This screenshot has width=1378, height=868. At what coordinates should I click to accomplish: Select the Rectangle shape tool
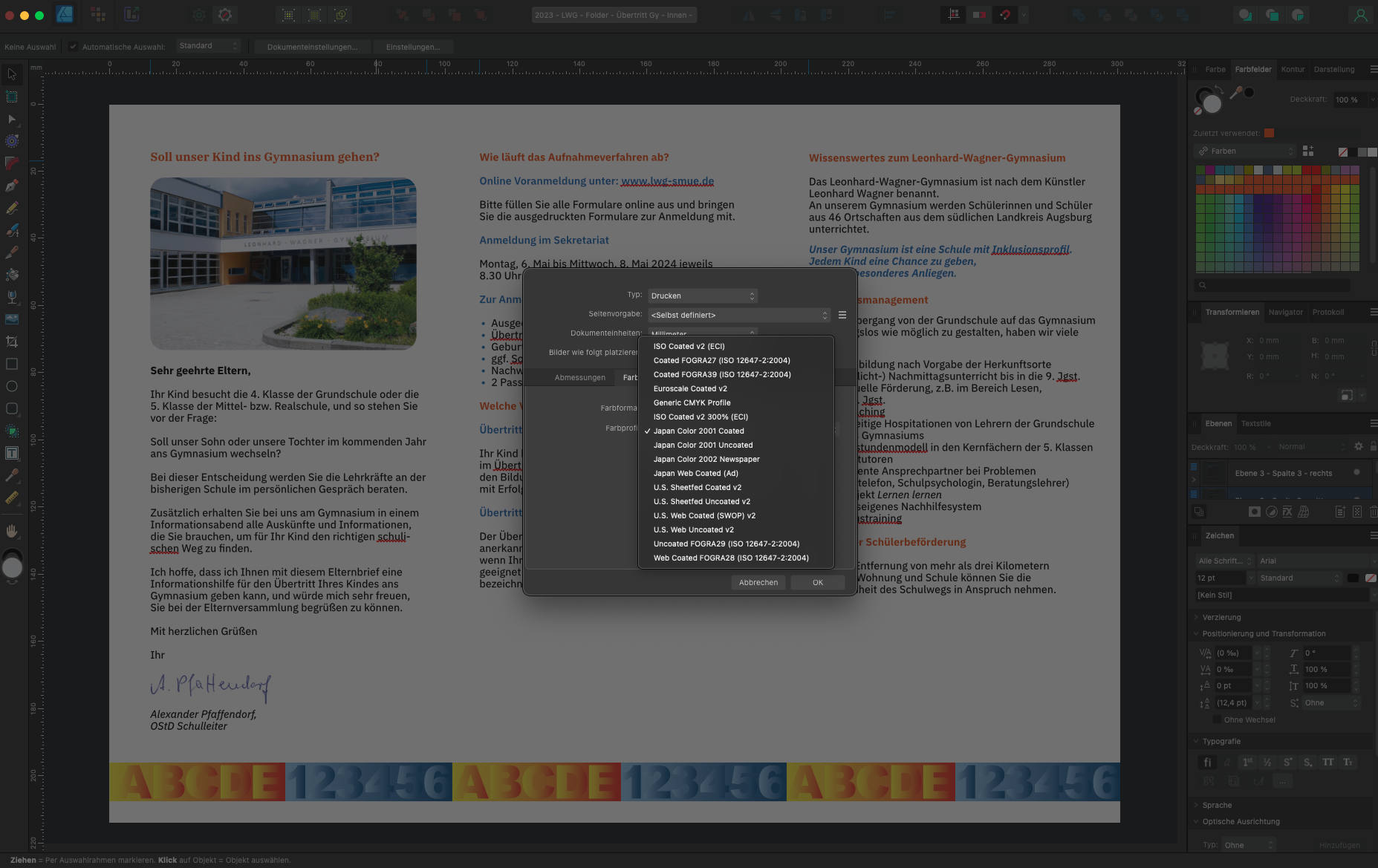(x=12, y=364)
